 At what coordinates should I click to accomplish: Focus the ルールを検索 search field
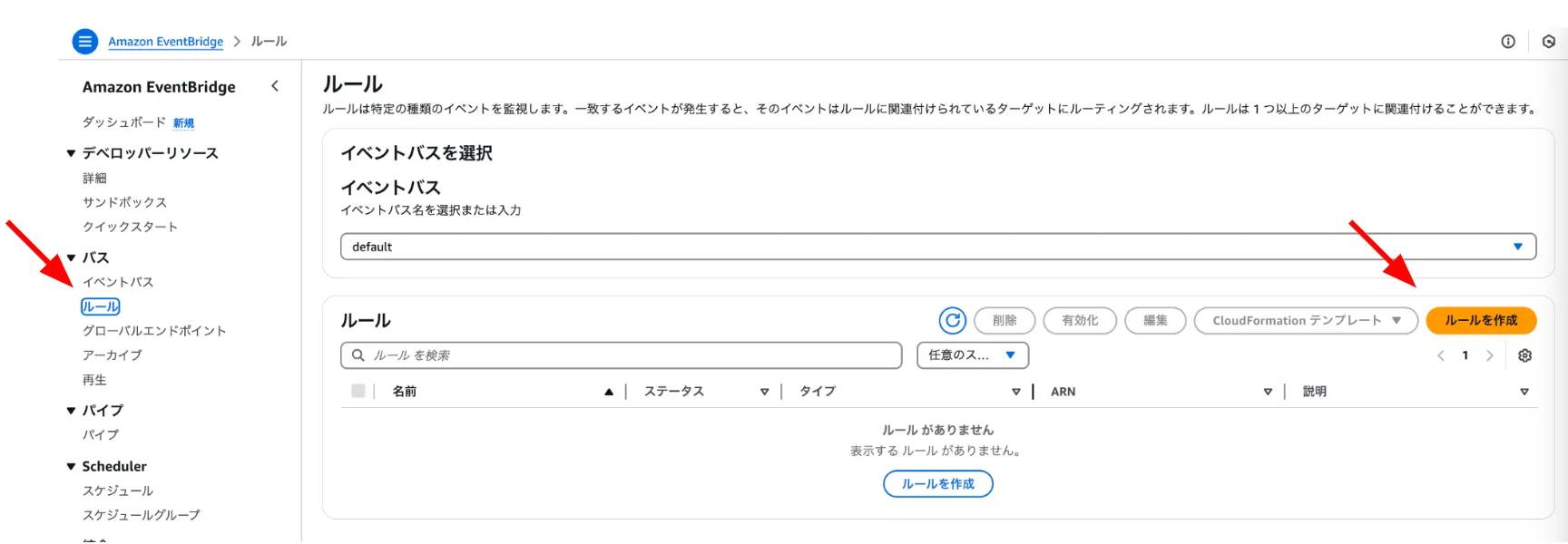pos(632,355)
